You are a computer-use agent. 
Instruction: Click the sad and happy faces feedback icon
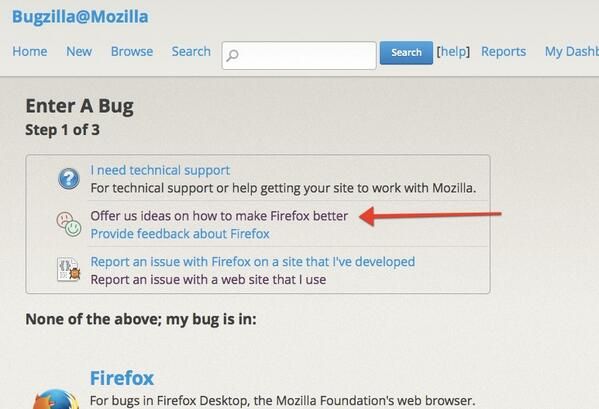pos(69,224)
